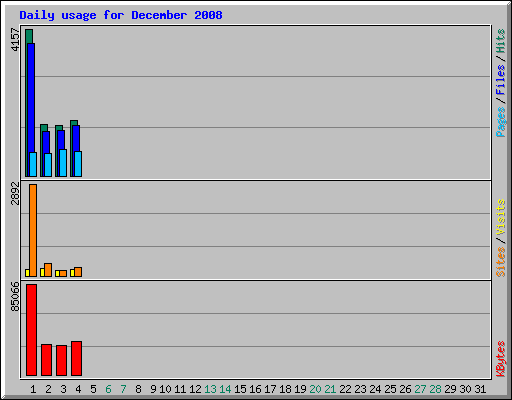Select the orange Sites bar for day 4
The image size is (512, 400).
[78, 272]
